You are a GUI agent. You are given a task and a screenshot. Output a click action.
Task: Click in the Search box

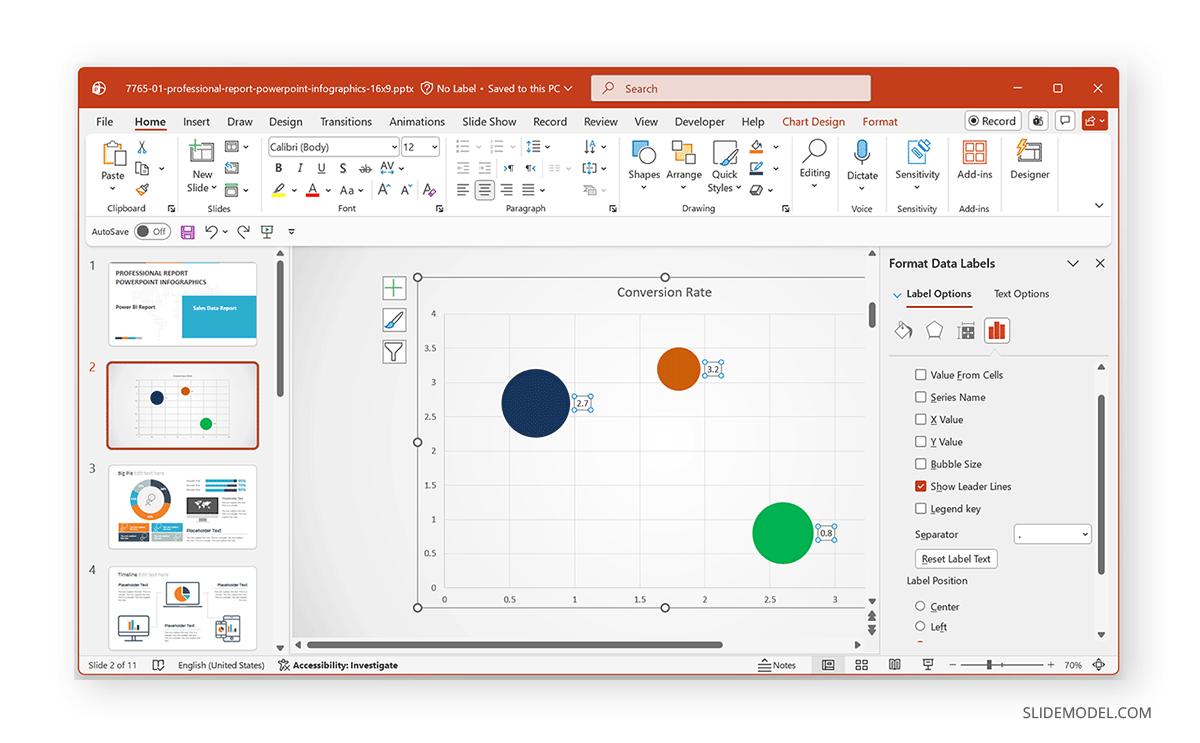731,88
